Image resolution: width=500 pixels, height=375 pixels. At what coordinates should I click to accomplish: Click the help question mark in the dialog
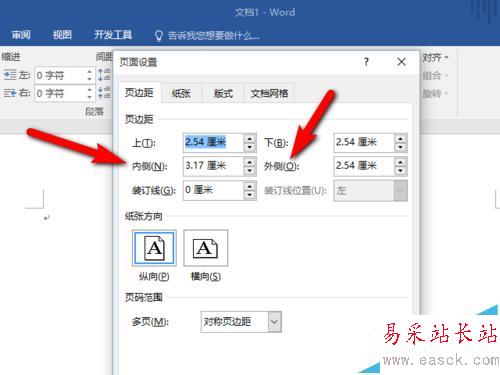coord(366,62)
